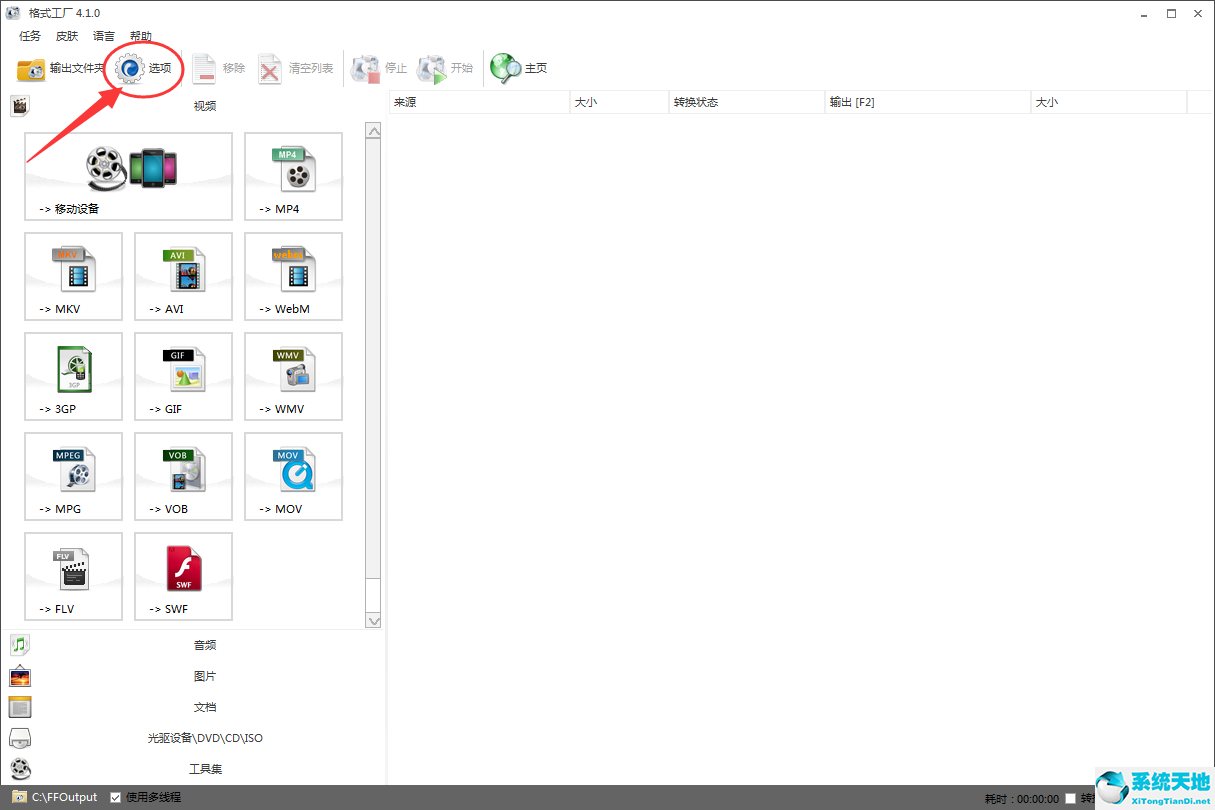
Task: Click the 来源 column header
Action: pos(478,102)
